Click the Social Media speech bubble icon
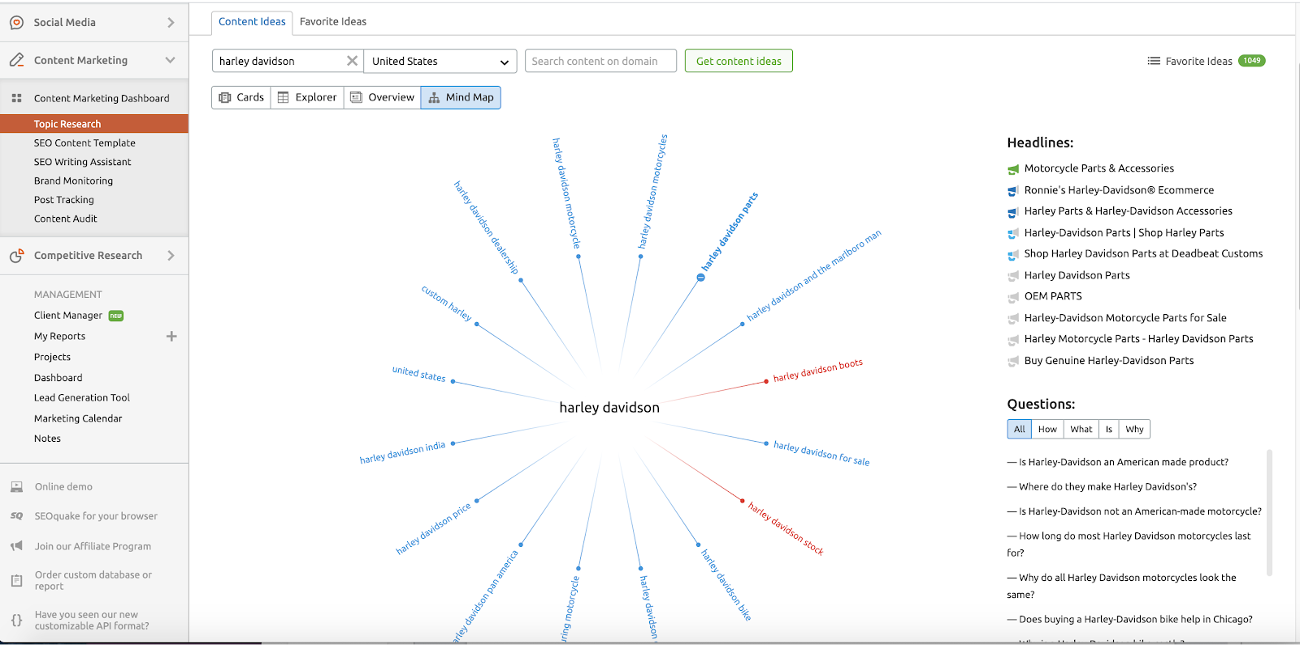The height and width of the screenshot is (645, 1300). 16,22
